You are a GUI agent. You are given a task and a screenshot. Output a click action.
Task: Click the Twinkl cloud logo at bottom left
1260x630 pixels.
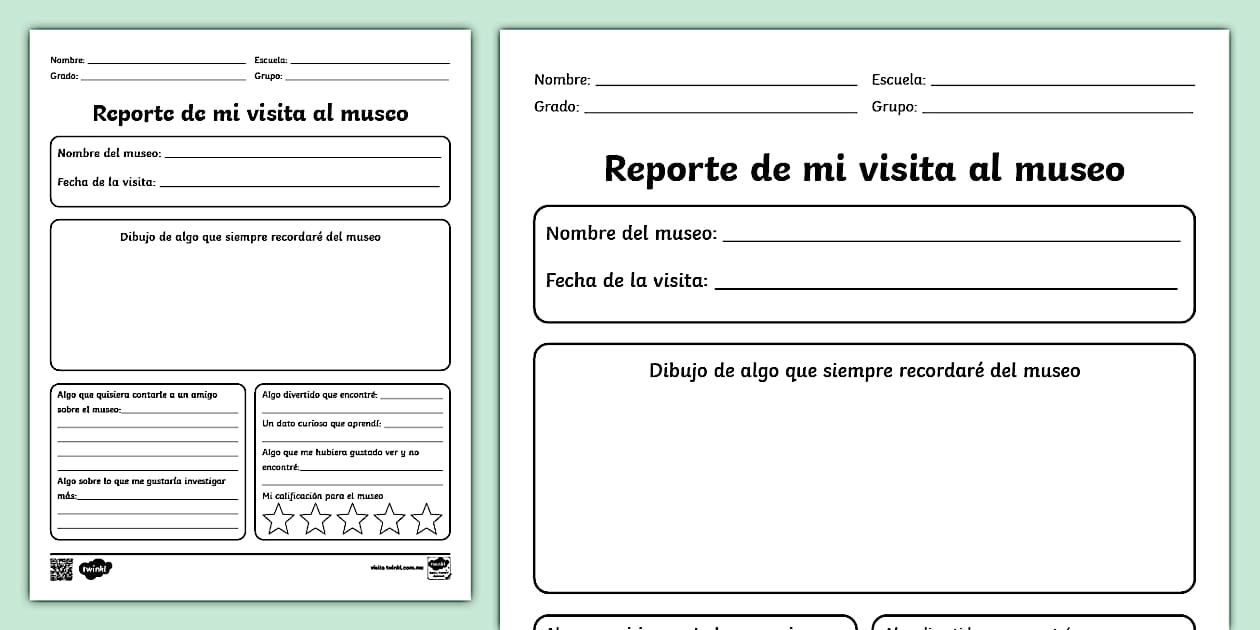96,569
